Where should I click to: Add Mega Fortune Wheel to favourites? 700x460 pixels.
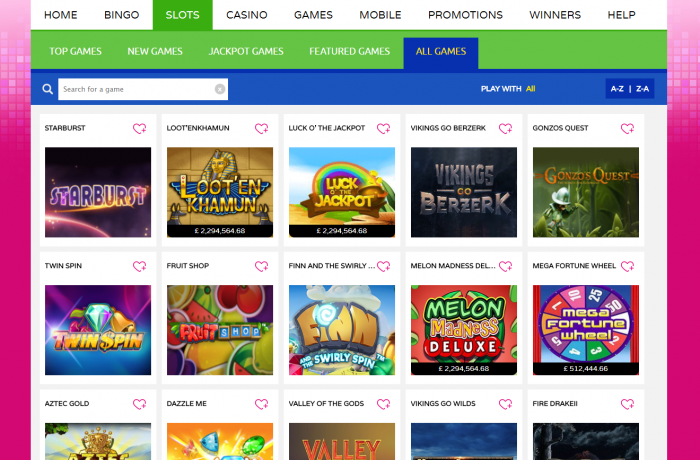click(627, 266)
